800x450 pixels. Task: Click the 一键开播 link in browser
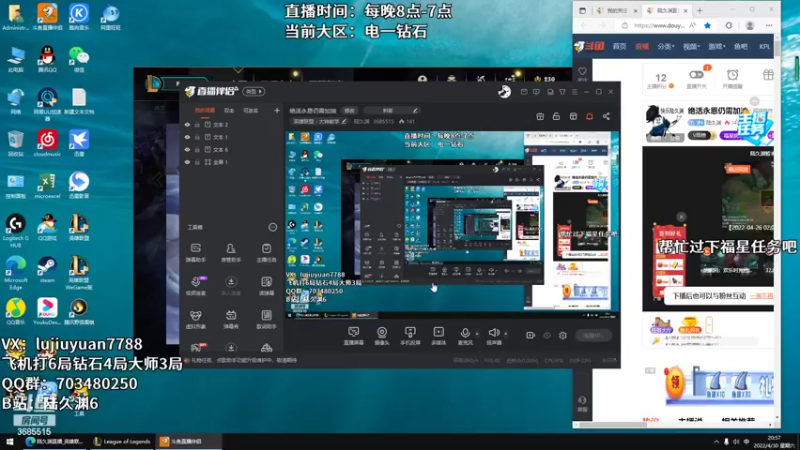761,296
